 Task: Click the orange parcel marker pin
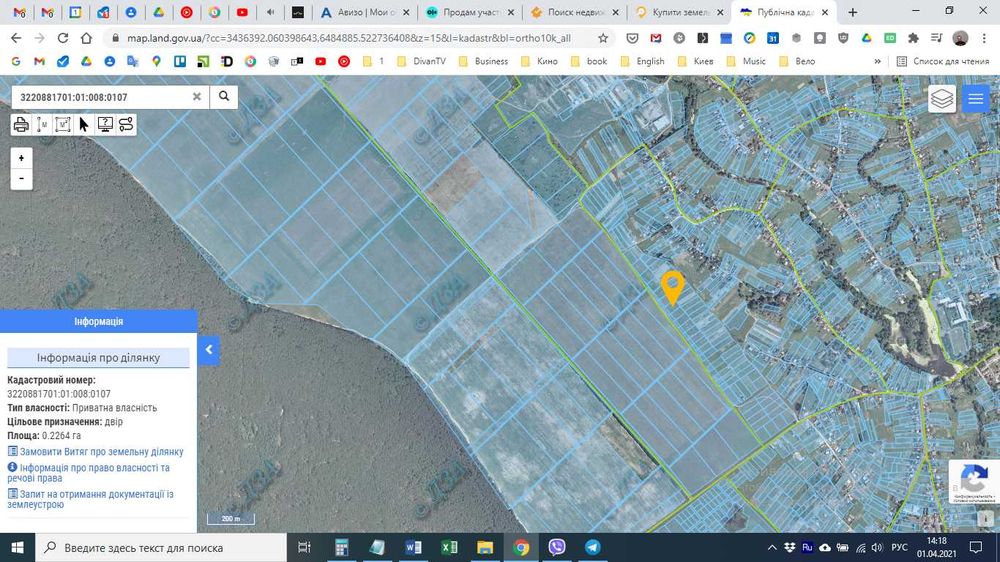pos(672,286)
